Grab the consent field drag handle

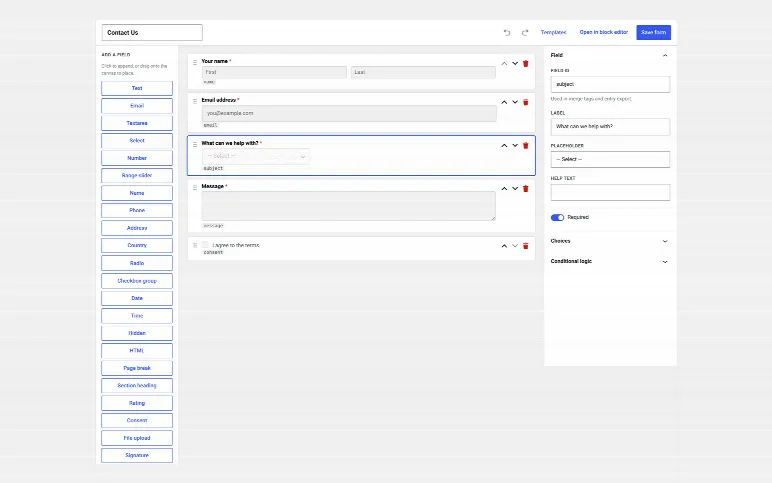pyautogui.click(x=195, y=245)
